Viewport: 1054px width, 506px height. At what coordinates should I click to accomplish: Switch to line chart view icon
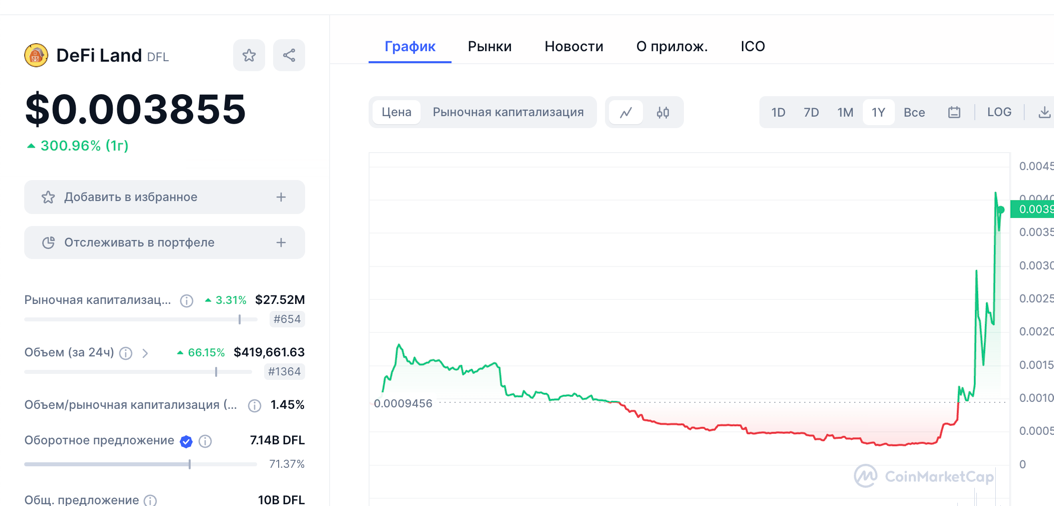pos(626,113)
